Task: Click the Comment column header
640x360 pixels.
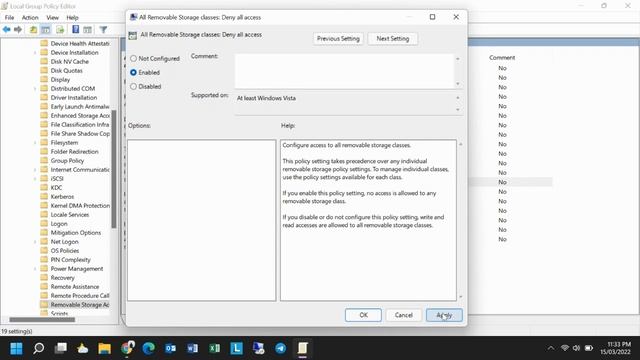Action: [x=502, y=58]
